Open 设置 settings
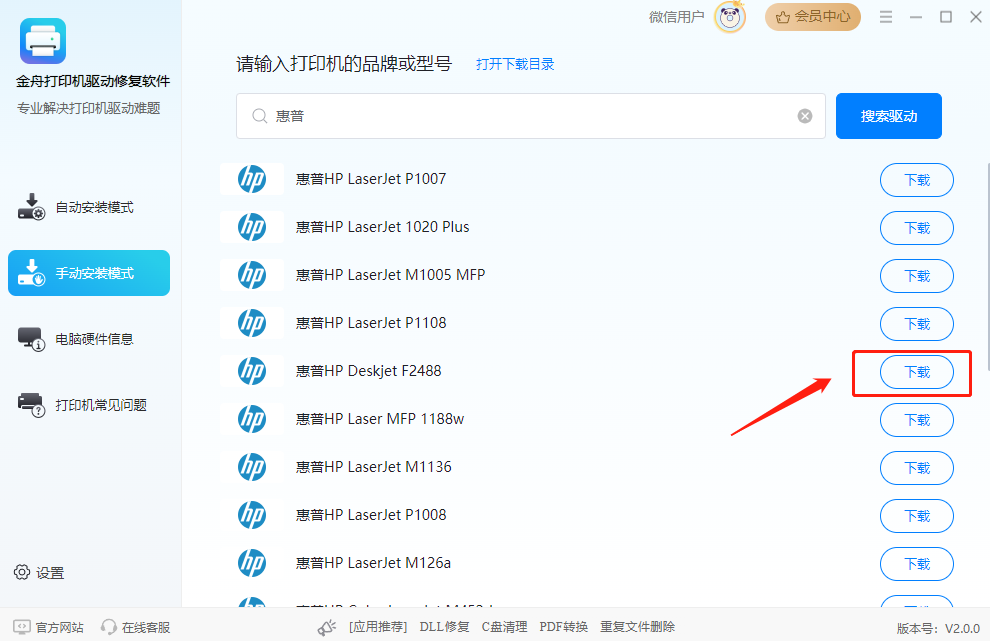This screenshot has width=990, height=641. [x=39, y=573]
